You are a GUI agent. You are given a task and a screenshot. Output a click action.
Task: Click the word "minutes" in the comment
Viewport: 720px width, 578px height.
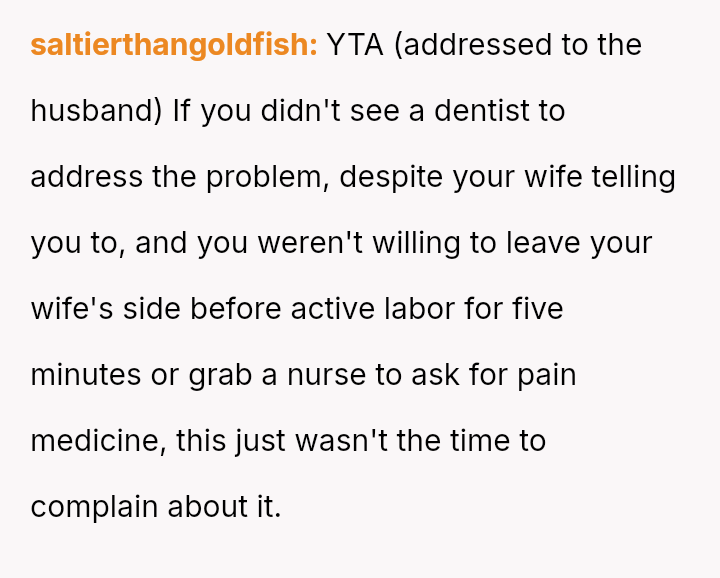[x=86, y=375]
